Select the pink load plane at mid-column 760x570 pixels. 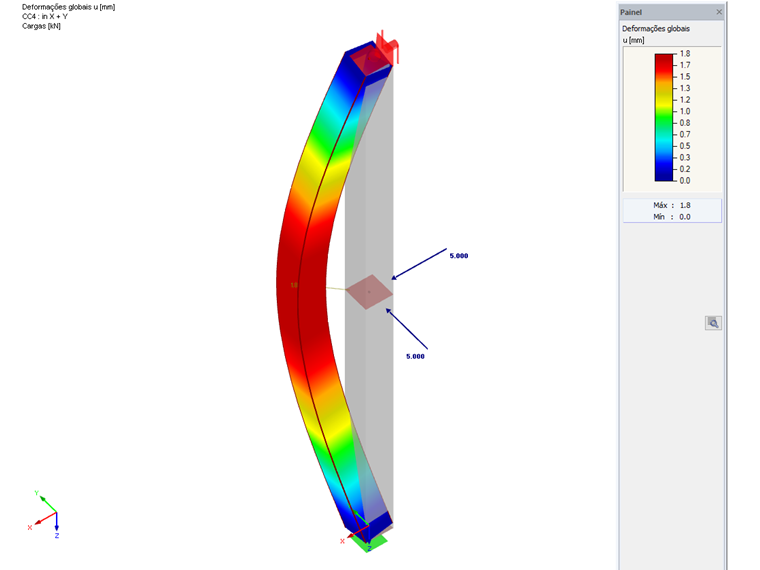[x=369, y=292]
